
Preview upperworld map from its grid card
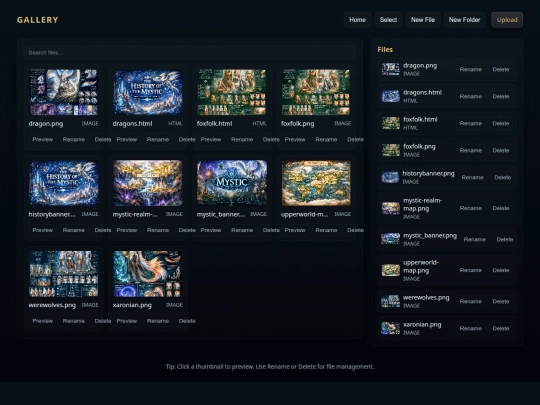[295, 230]
